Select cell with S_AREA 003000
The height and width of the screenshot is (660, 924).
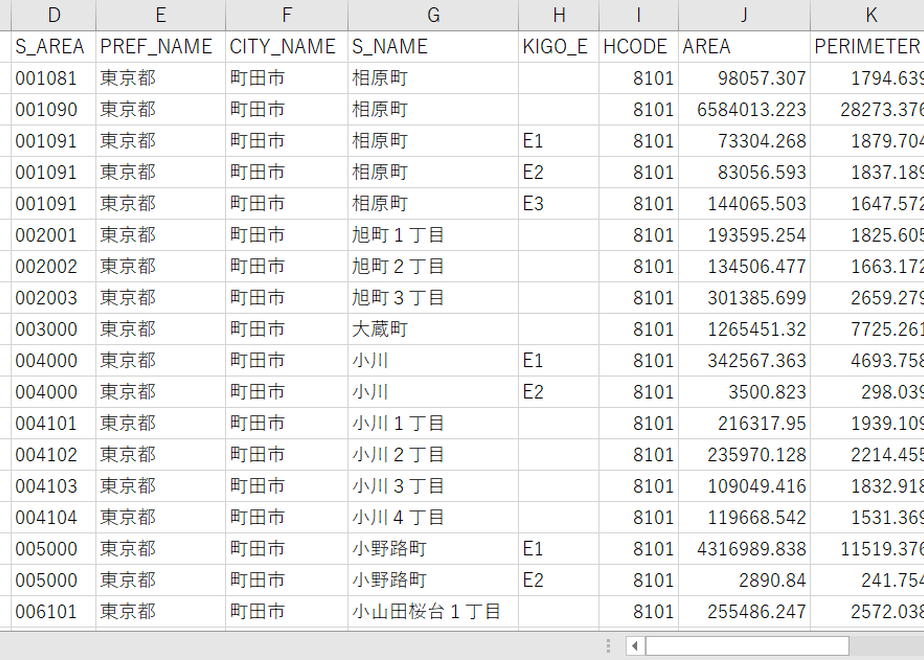pyautogui.click(x=54, y=329)
